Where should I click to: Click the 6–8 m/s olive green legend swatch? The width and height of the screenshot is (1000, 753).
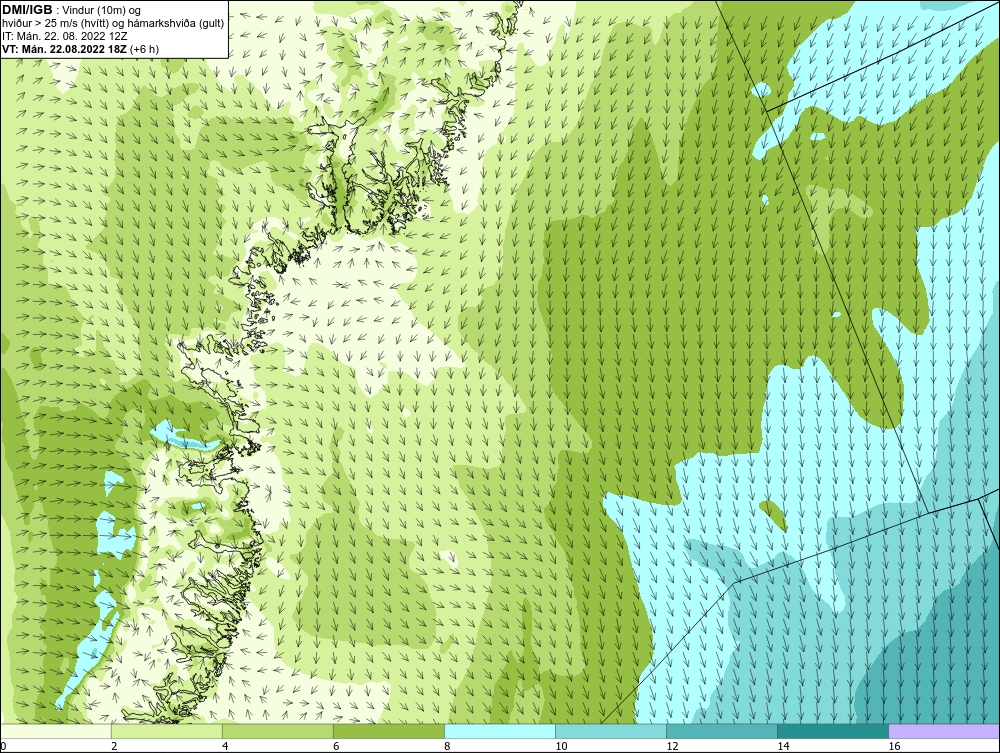389,731
